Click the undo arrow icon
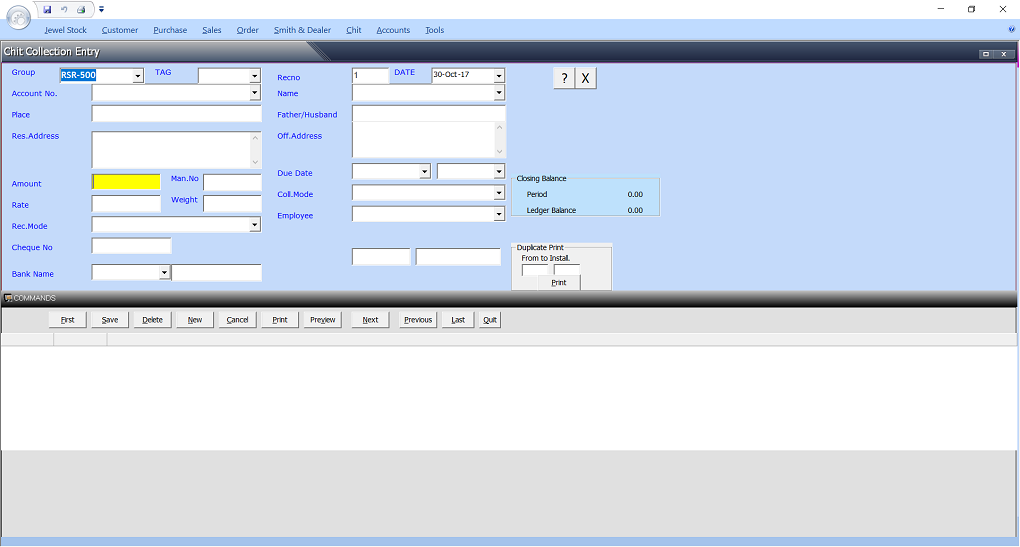The height and width of the screenshot is (547, 1020). 64,9
